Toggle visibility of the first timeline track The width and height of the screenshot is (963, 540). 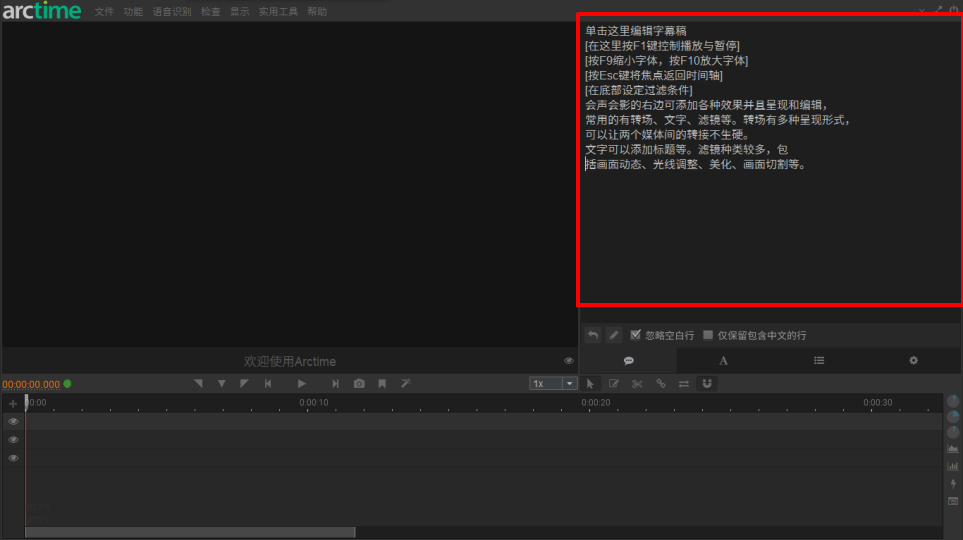[x=13, y=422]
